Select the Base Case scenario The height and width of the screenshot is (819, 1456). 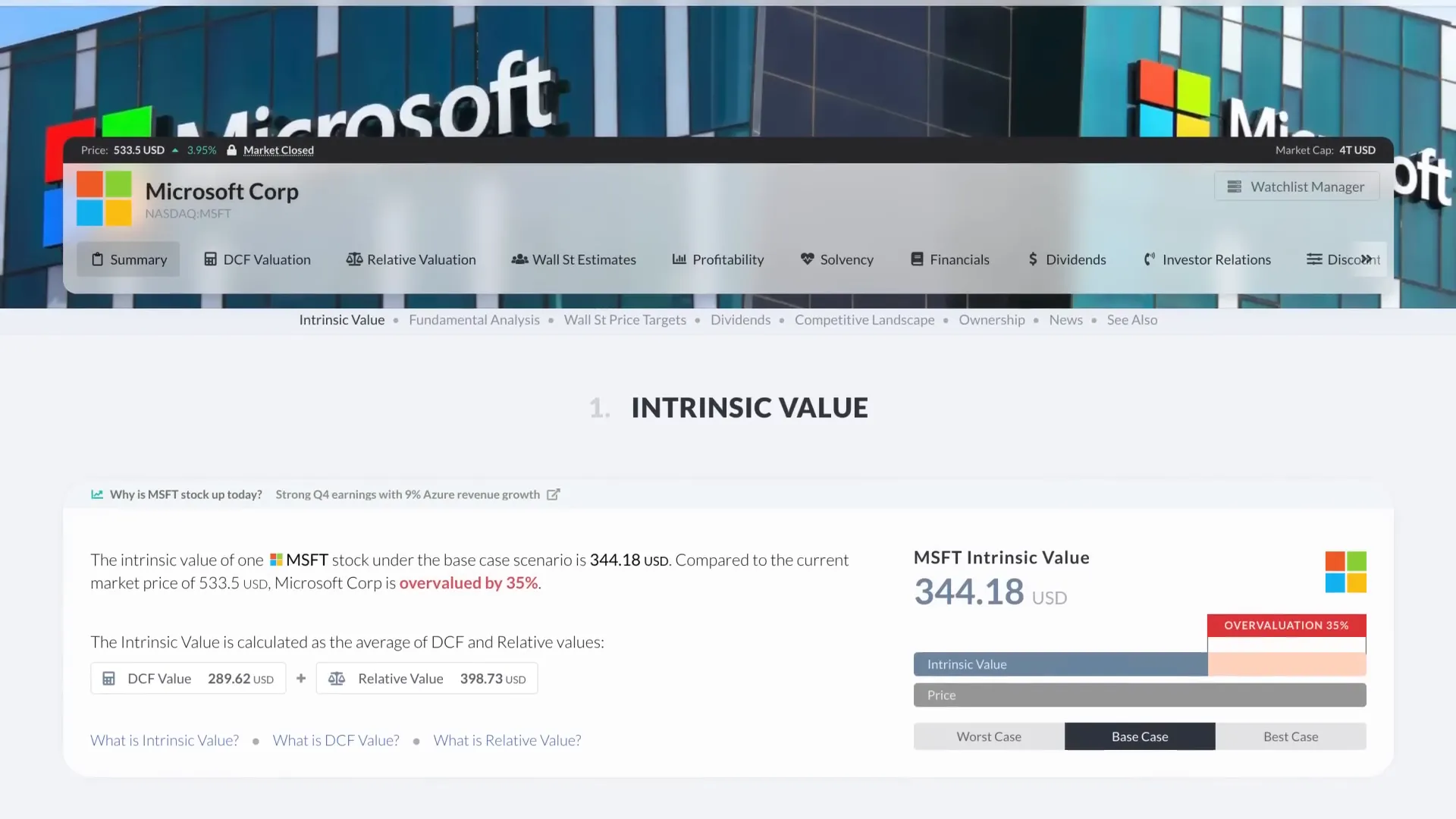(x=1140, y=736)
